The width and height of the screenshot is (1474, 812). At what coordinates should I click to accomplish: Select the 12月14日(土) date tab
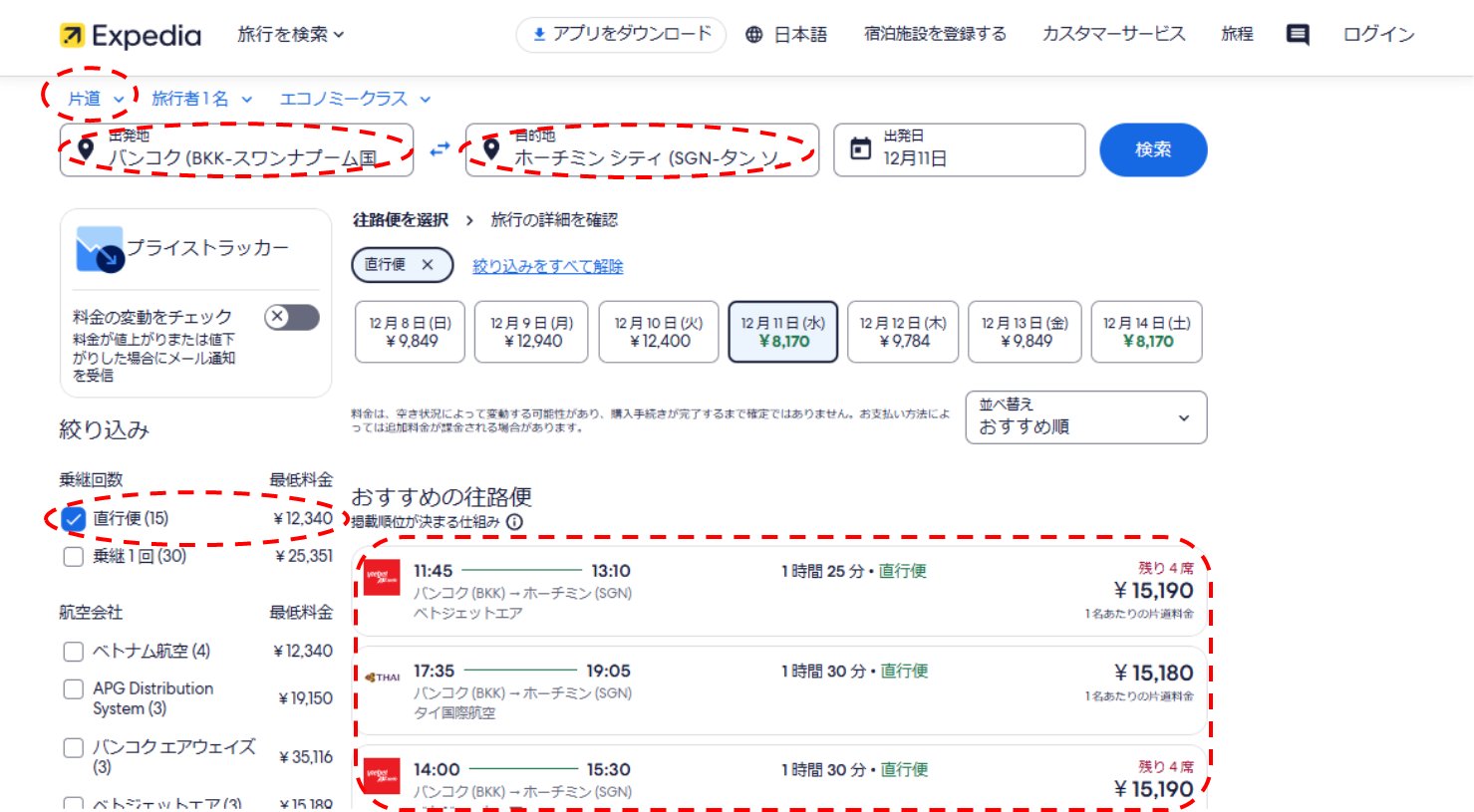point(1146,332)
